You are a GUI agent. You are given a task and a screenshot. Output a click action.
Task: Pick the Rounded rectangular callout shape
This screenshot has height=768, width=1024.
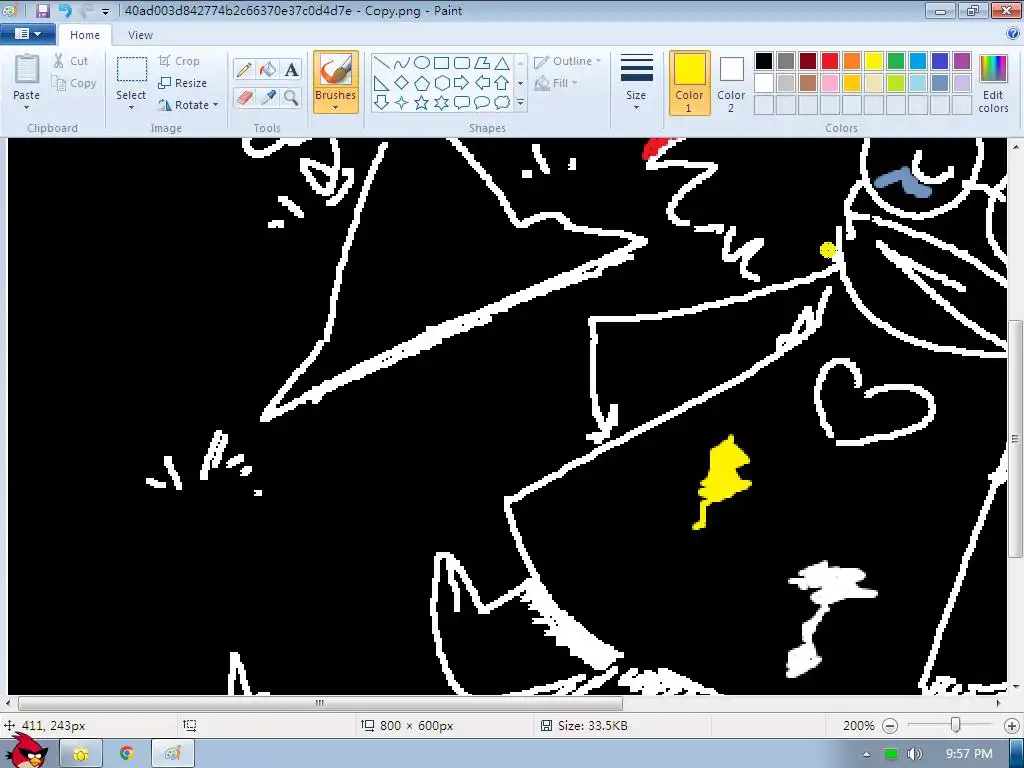[x=462, y=103]
